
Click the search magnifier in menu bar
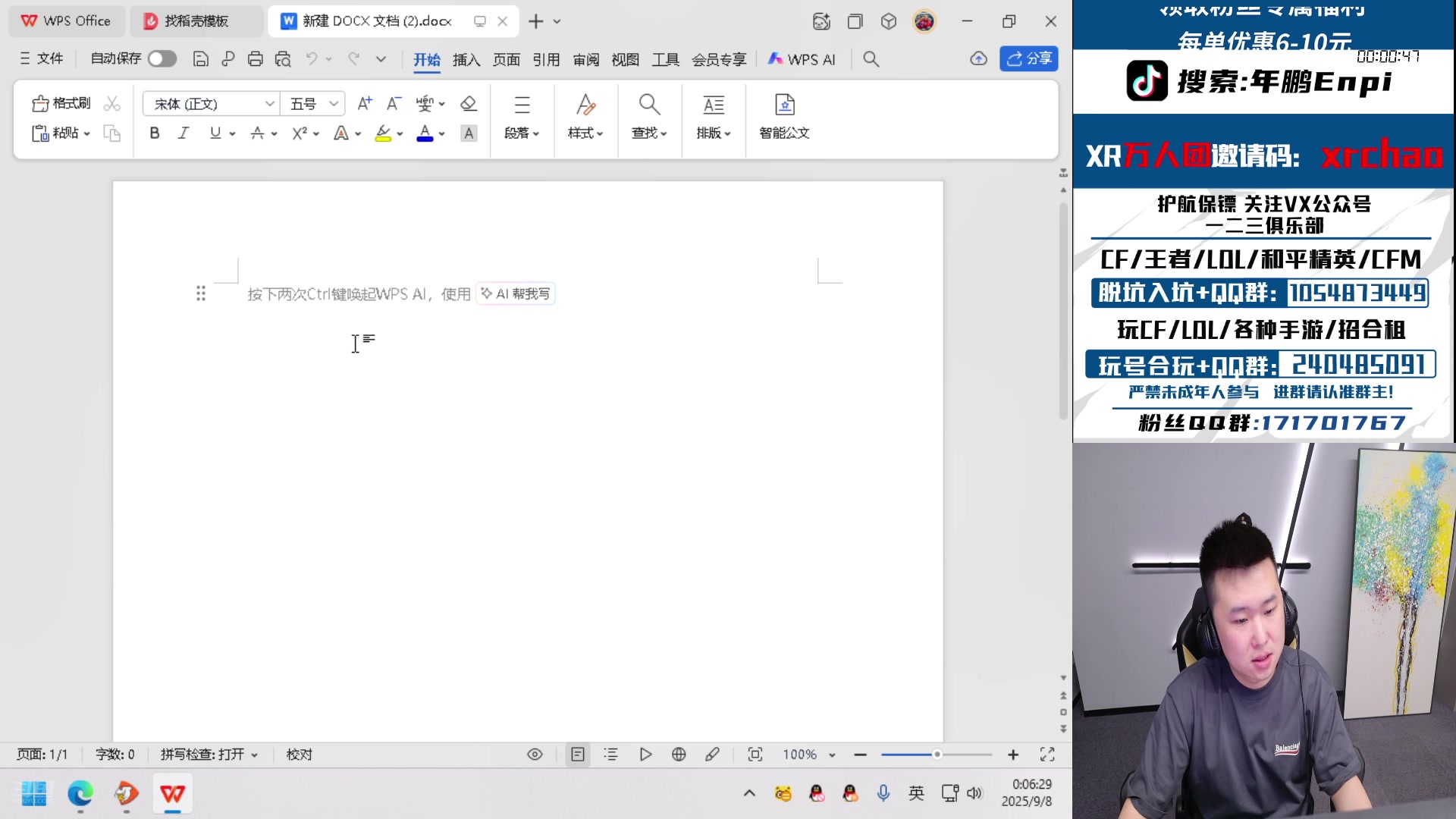point(871,59)
